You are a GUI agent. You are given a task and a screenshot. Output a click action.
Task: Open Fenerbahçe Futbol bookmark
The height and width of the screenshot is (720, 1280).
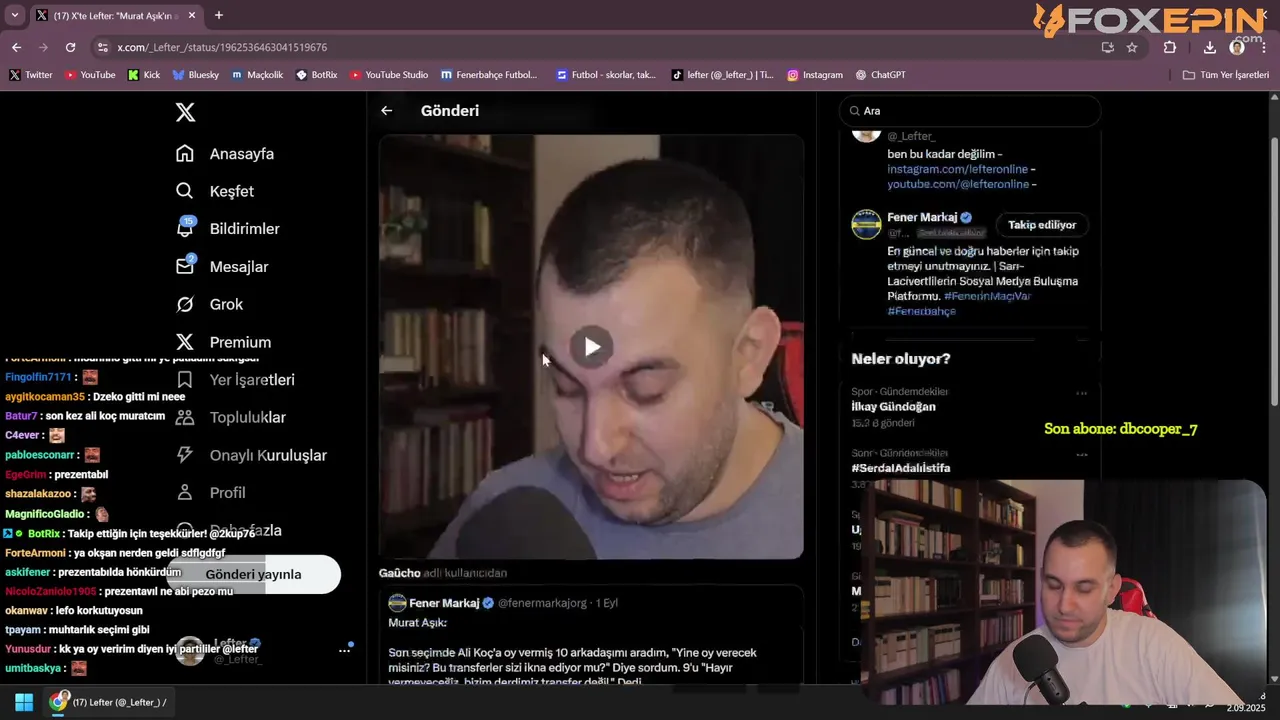[x=489, y=75]
